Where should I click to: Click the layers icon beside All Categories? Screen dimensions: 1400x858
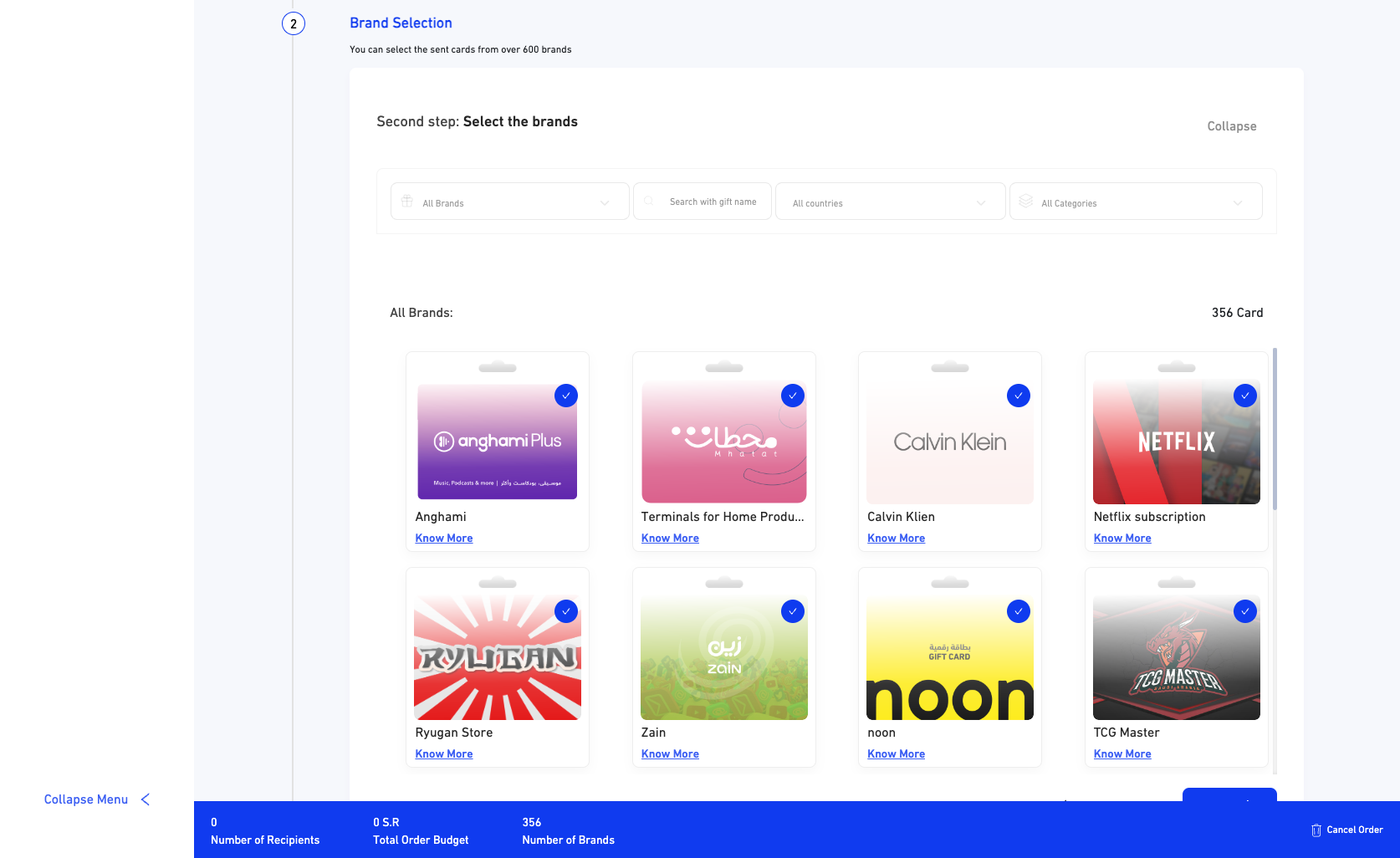[x=1026, y=202]
